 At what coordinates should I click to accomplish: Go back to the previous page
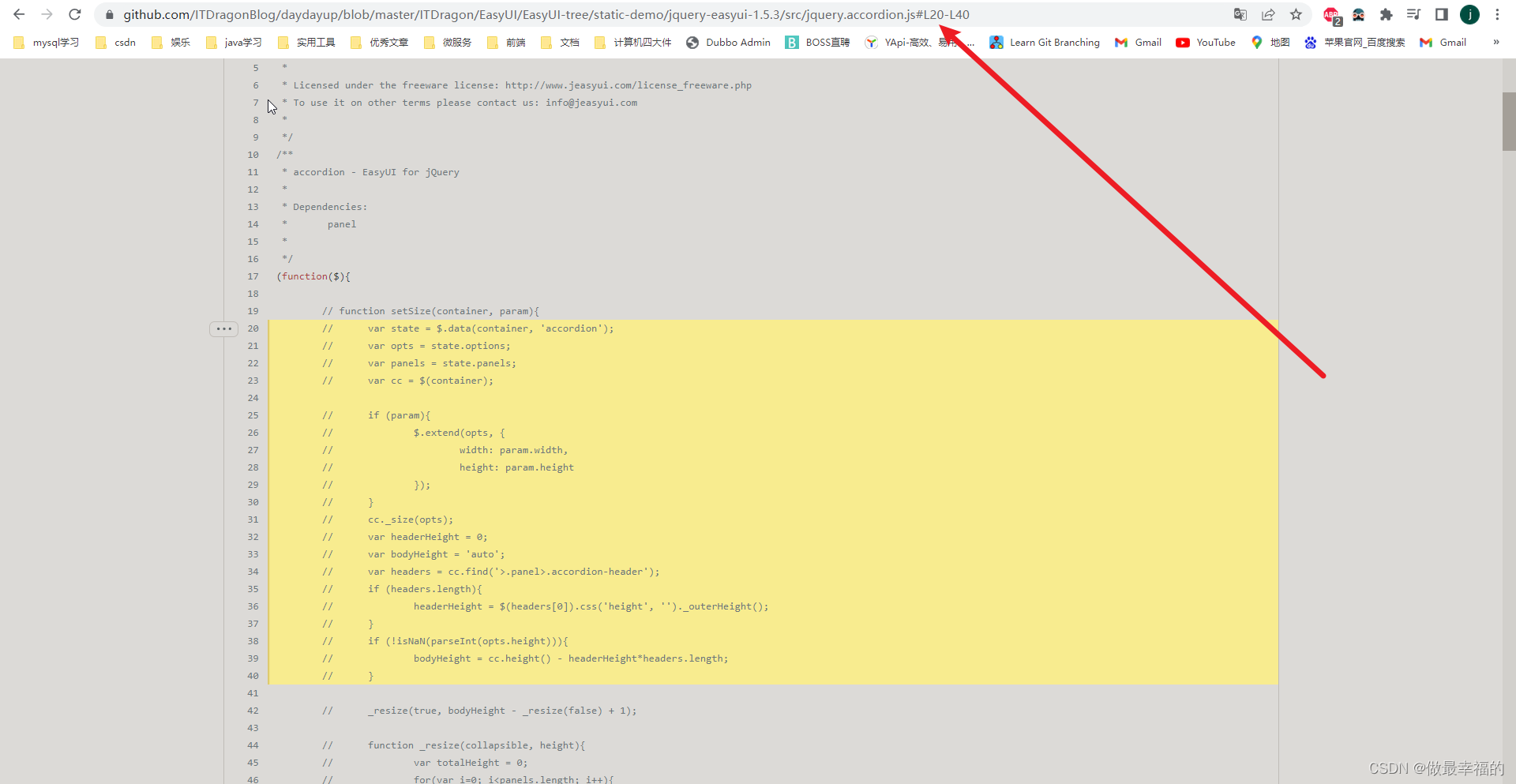tap(19, 14)
